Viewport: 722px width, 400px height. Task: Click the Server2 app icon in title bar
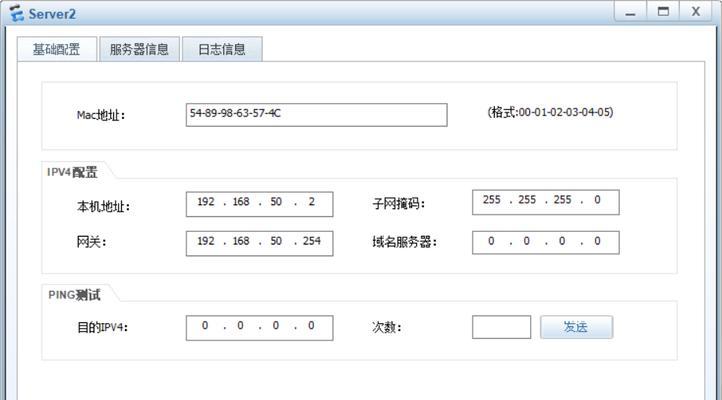[17, 13]
